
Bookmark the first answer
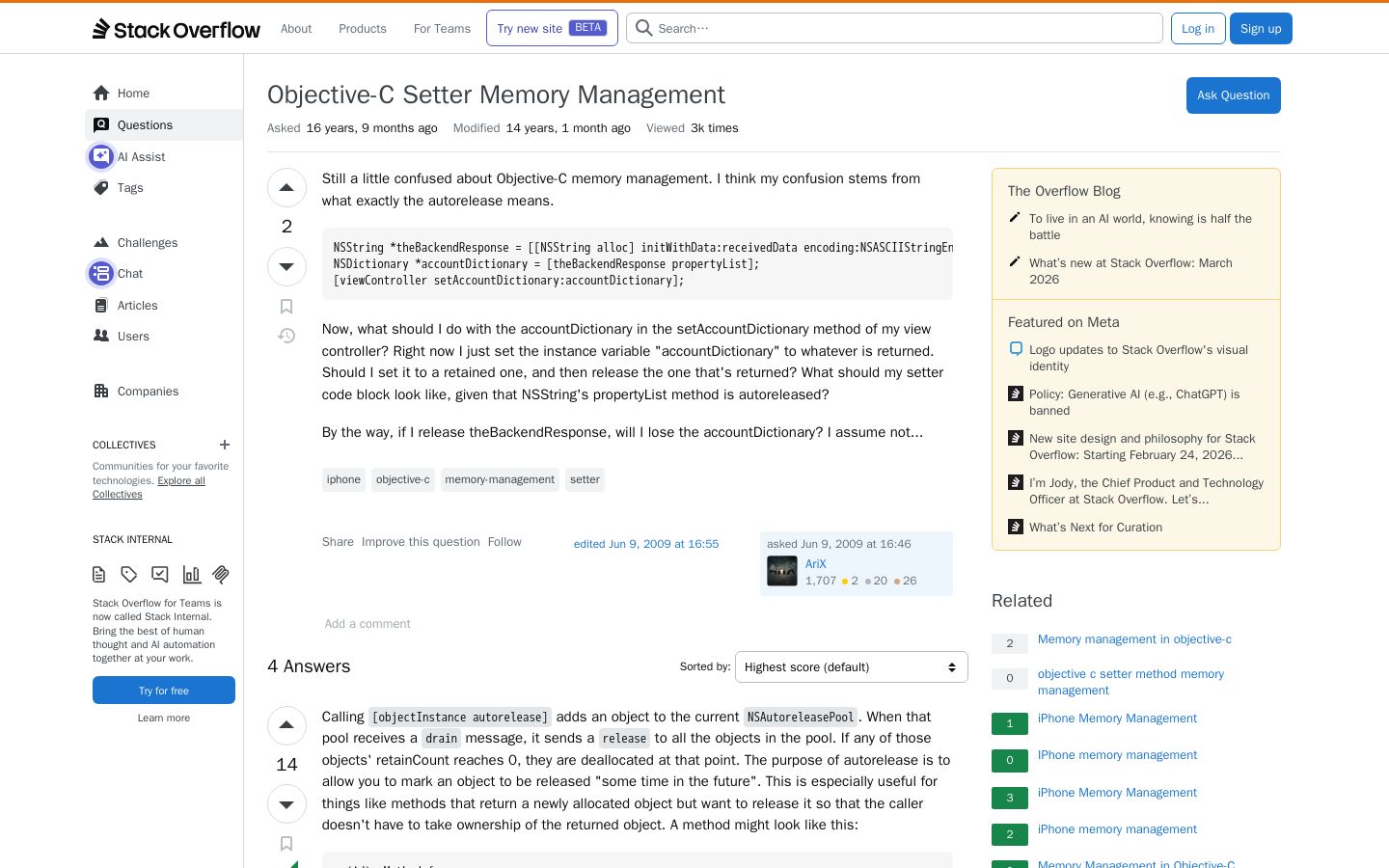286,844
